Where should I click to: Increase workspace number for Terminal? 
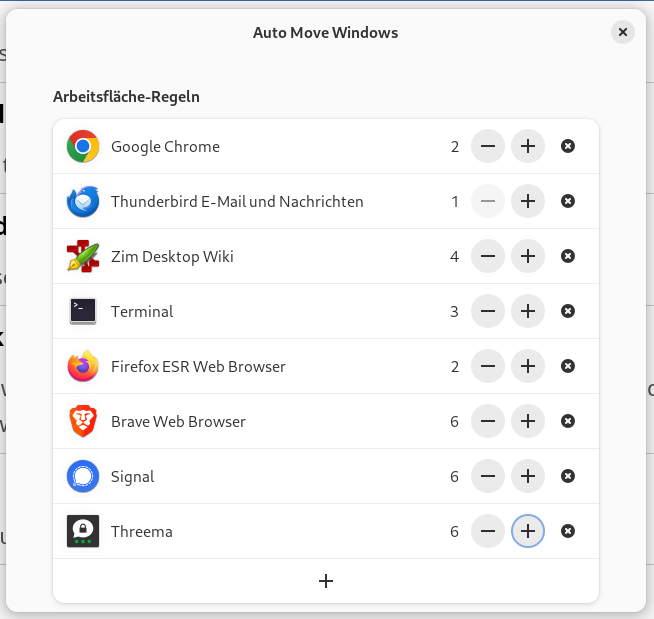click(528, 312)
